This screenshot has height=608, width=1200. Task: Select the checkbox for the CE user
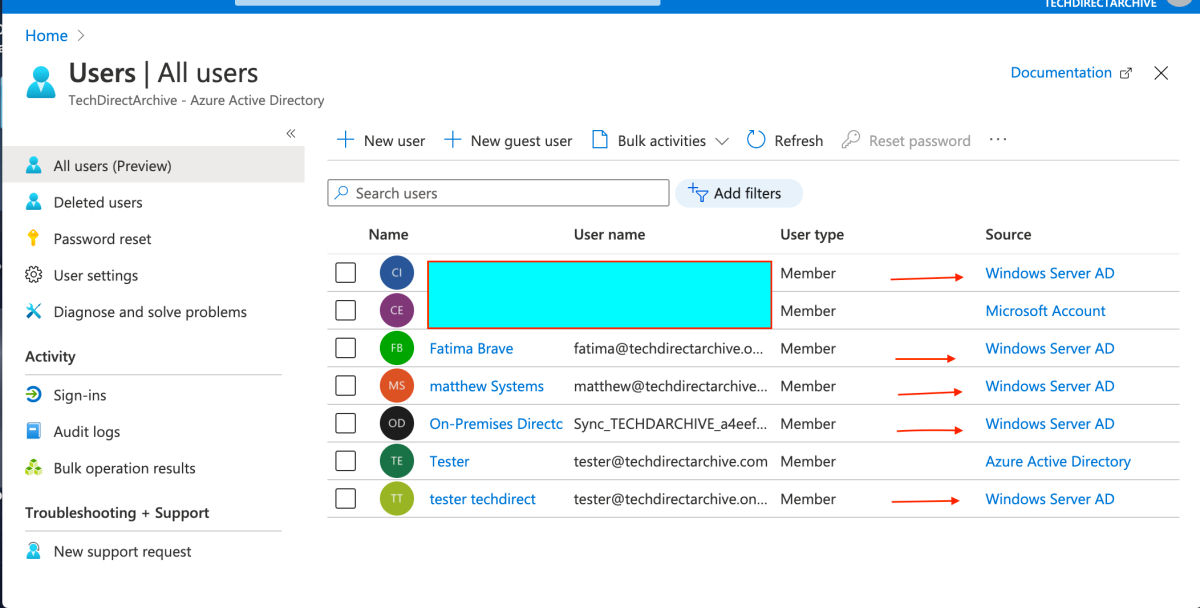[x=345, y=310]
